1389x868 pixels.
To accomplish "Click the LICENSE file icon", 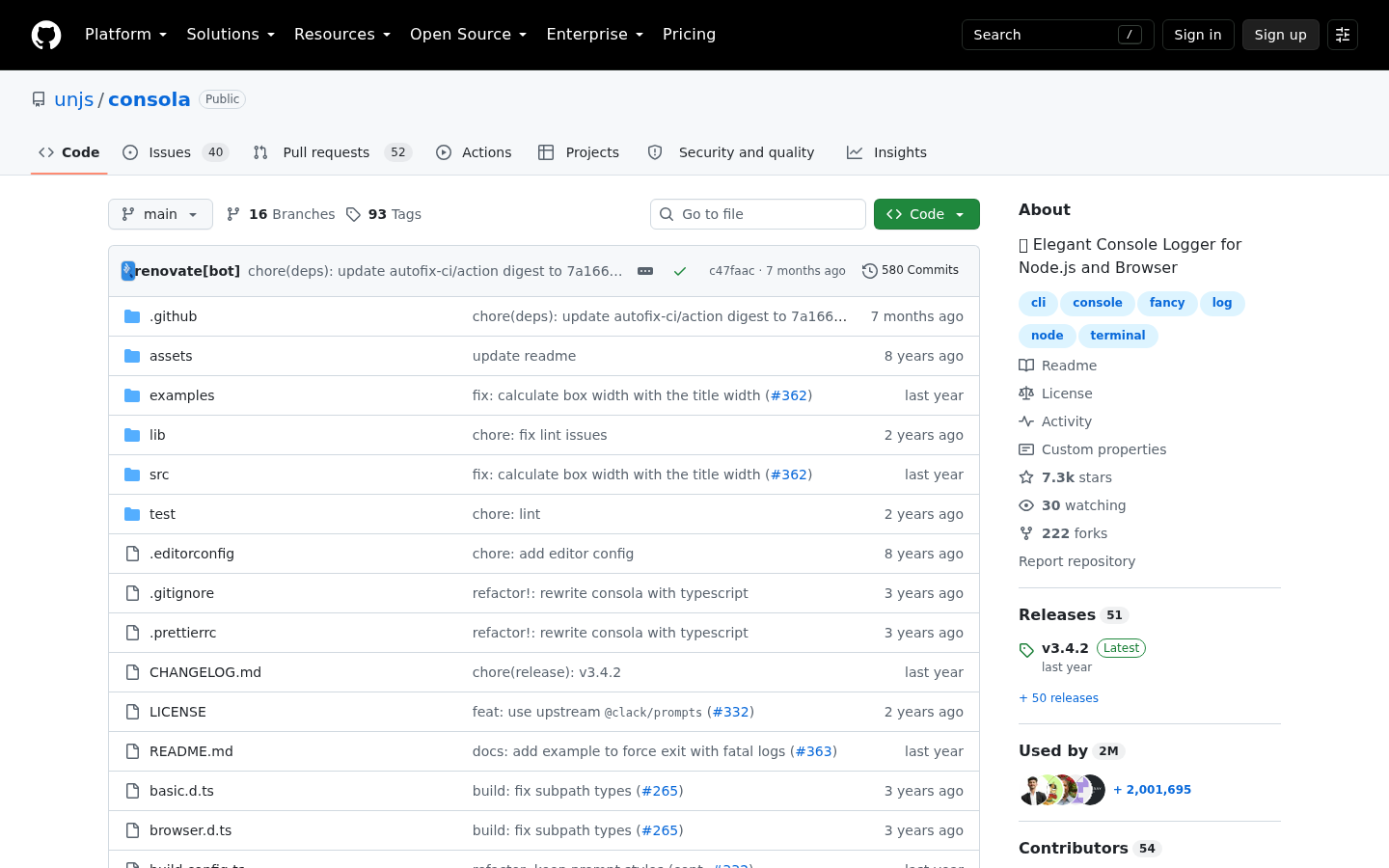I will point(132,712).
